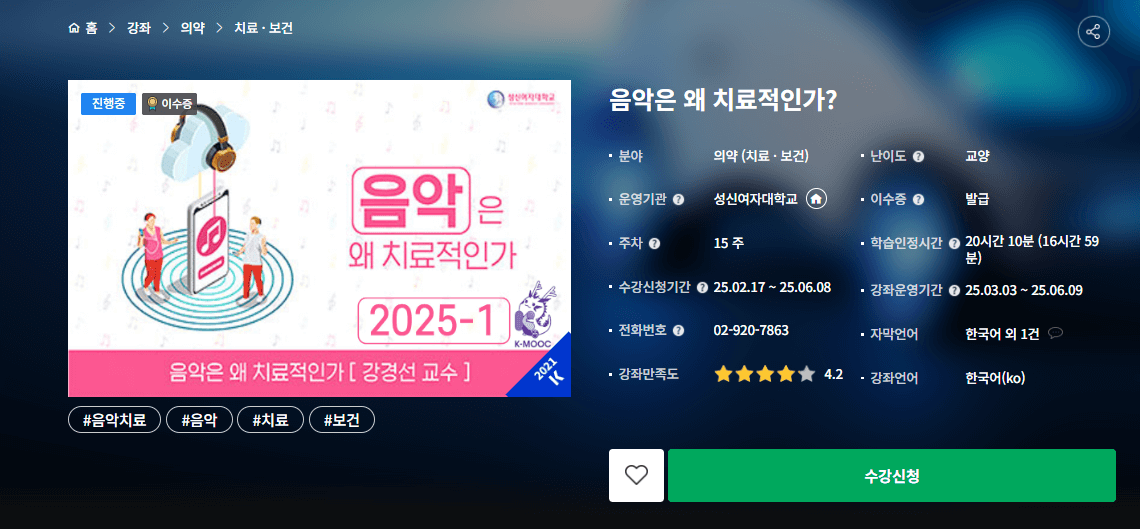Screen dimensions: 1140x529
Task: Open 강좌 breadcrumb link
Action: pos(138,28)
